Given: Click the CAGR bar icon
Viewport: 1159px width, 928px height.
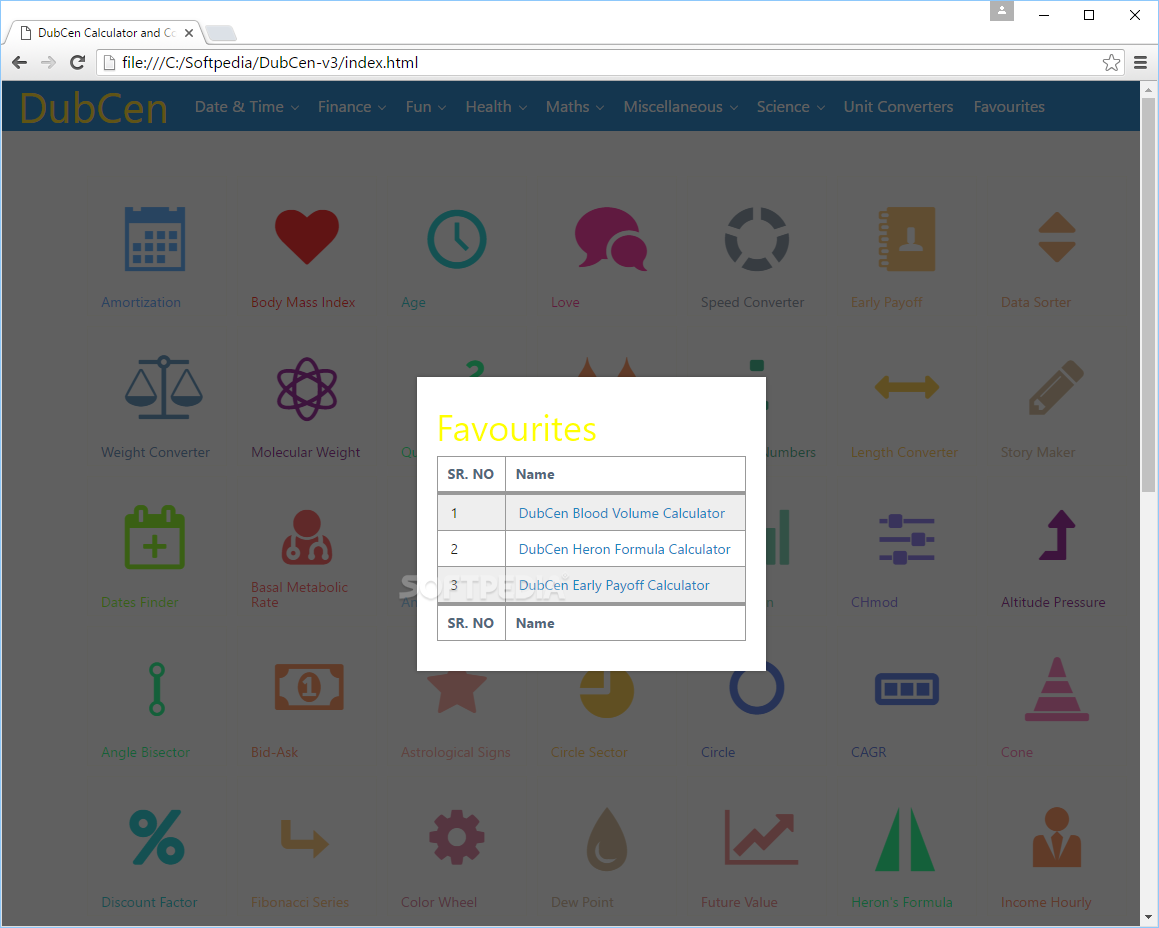Looking at the screenshot, I should (x=907, y=689).
